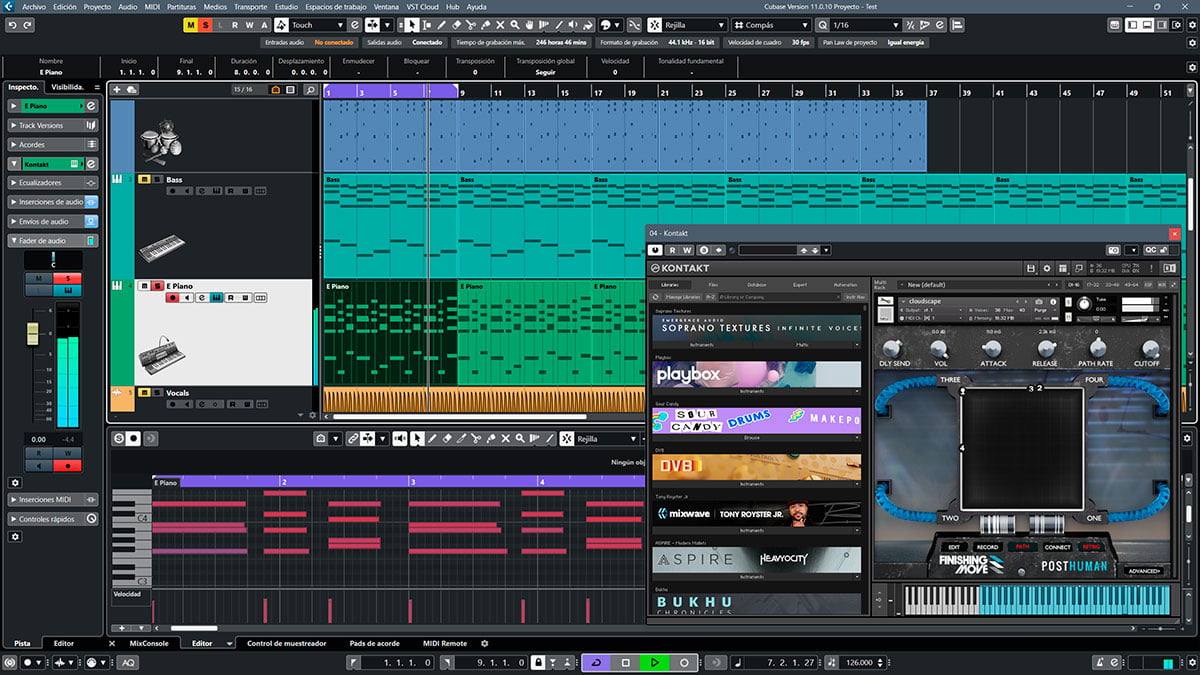Mute the Vocals track
This screenshot has height=675, width=1200.
tap(144, 392)
